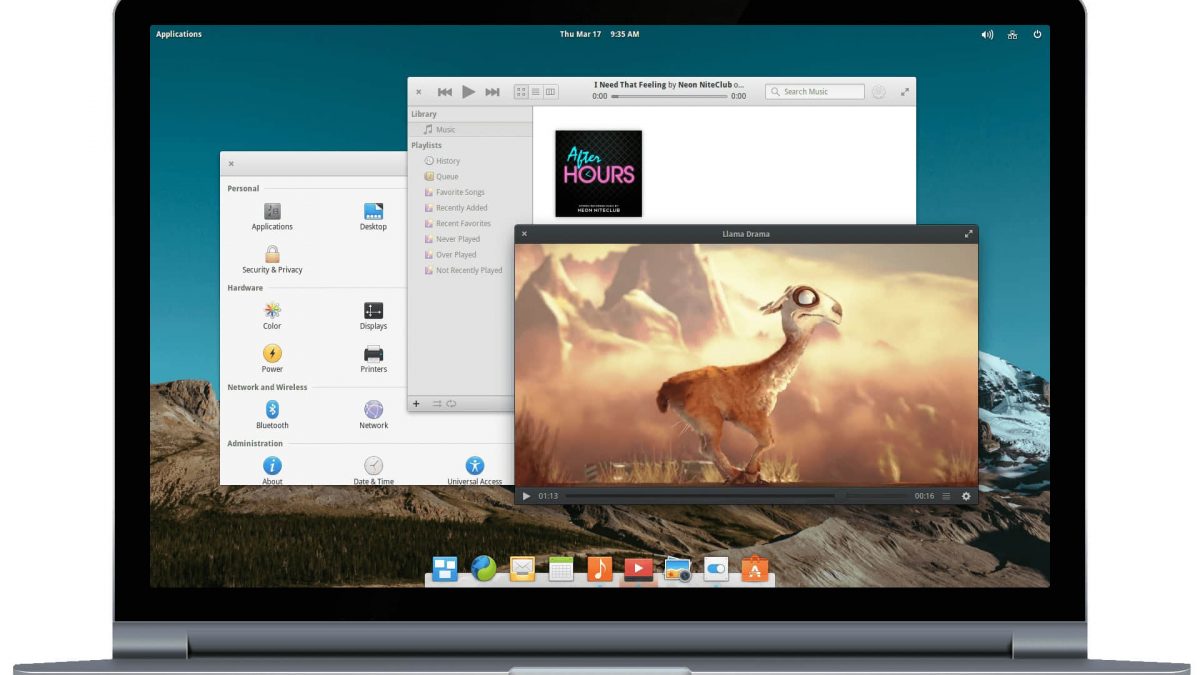Open Displays settings
1200x675 pixels.
coord(373,316)
